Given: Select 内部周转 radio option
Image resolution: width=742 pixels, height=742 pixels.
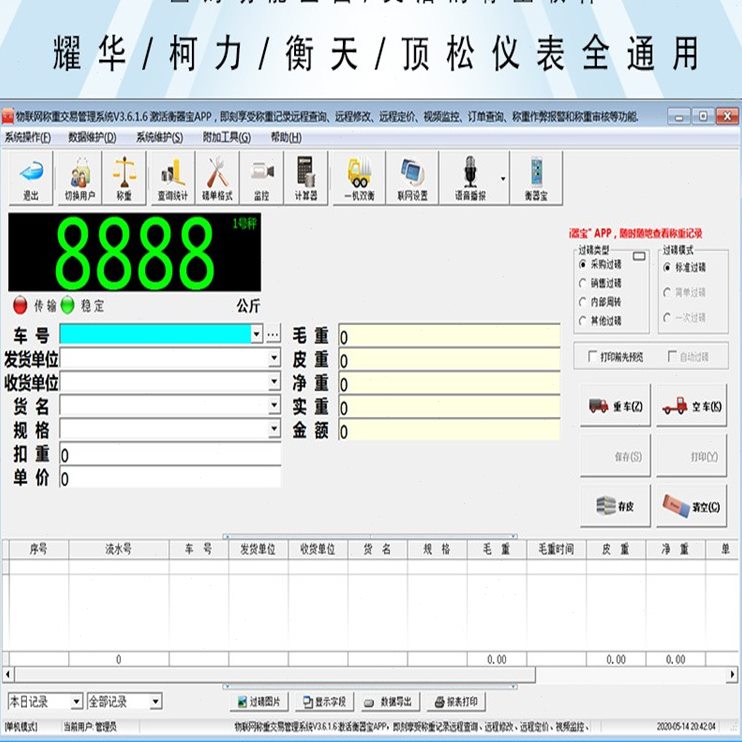Looking at the screenshot, I should coord(583,302).
